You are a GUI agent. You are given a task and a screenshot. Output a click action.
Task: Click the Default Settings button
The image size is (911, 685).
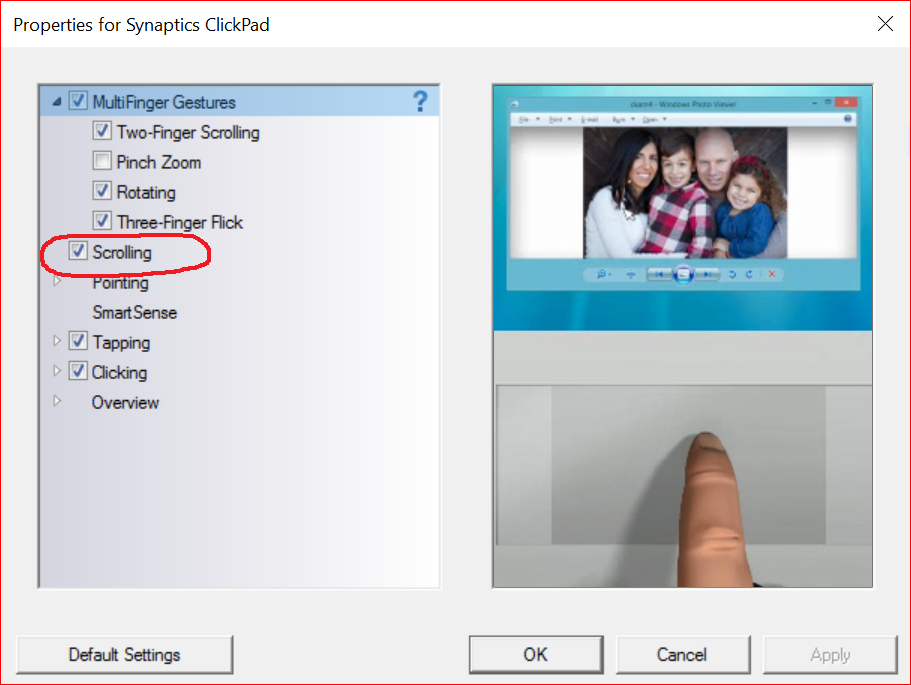coord(124,655)
